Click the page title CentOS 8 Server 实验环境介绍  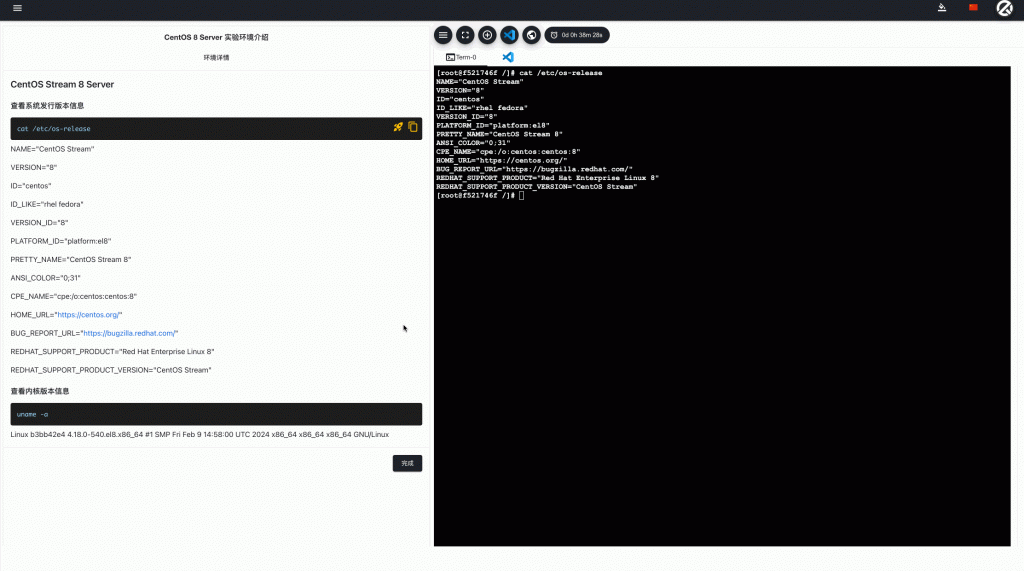pyautogui.click(x=216, y=37)
